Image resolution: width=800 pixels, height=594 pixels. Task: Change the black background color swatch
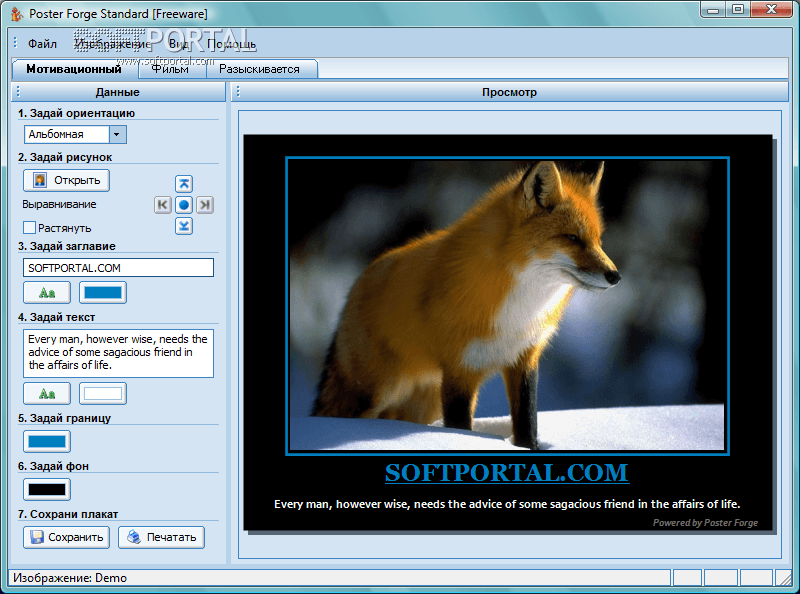(x=47, y=489)
